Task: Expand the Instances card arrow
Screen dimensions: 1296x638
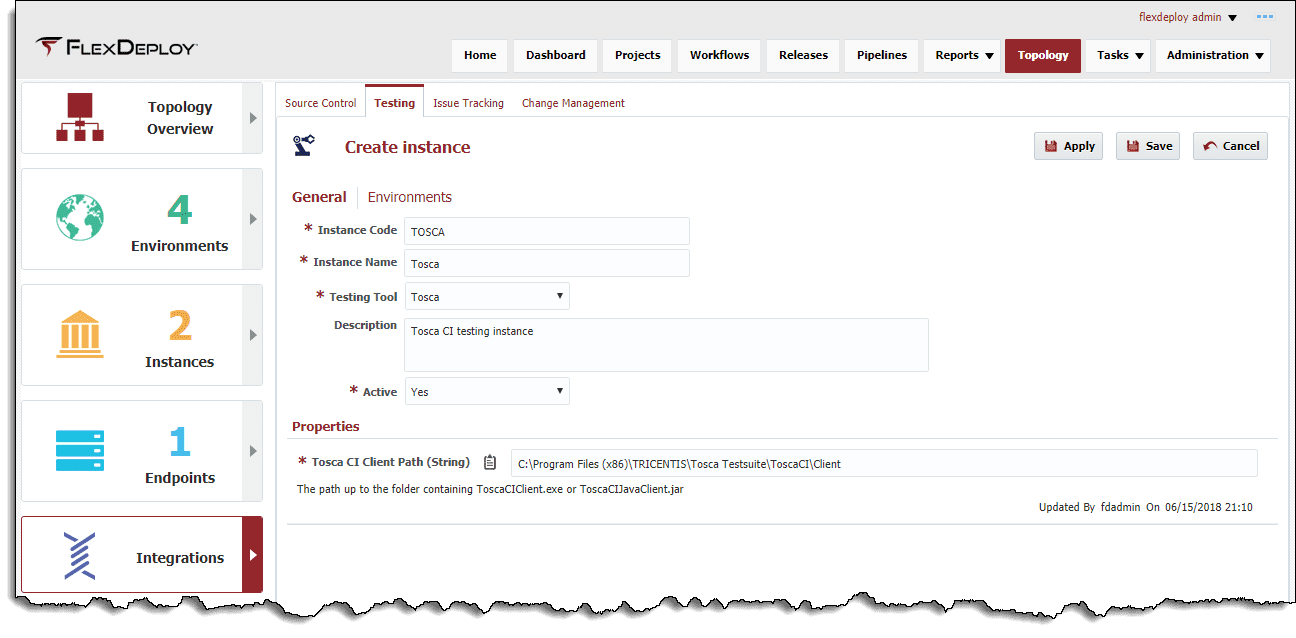Action: pos(253,335)
